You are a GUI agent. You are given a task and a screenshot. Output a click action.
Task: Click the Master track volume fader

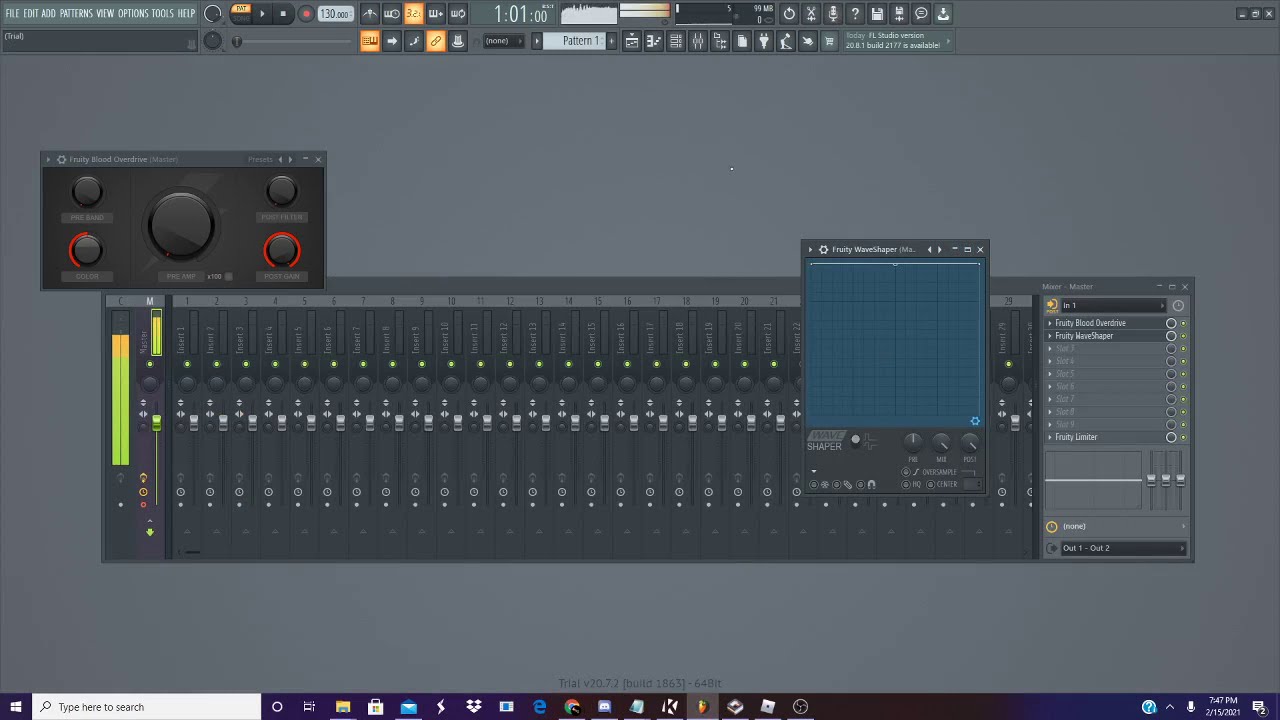click(x=156, y=425)
